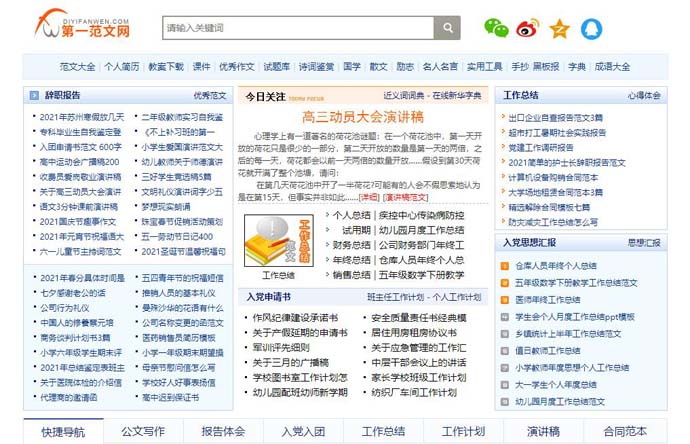The image size is (690, 444).
Task: Click the 第一范文网 site logo
Action: pyautogui.click(x=82, y=26)
